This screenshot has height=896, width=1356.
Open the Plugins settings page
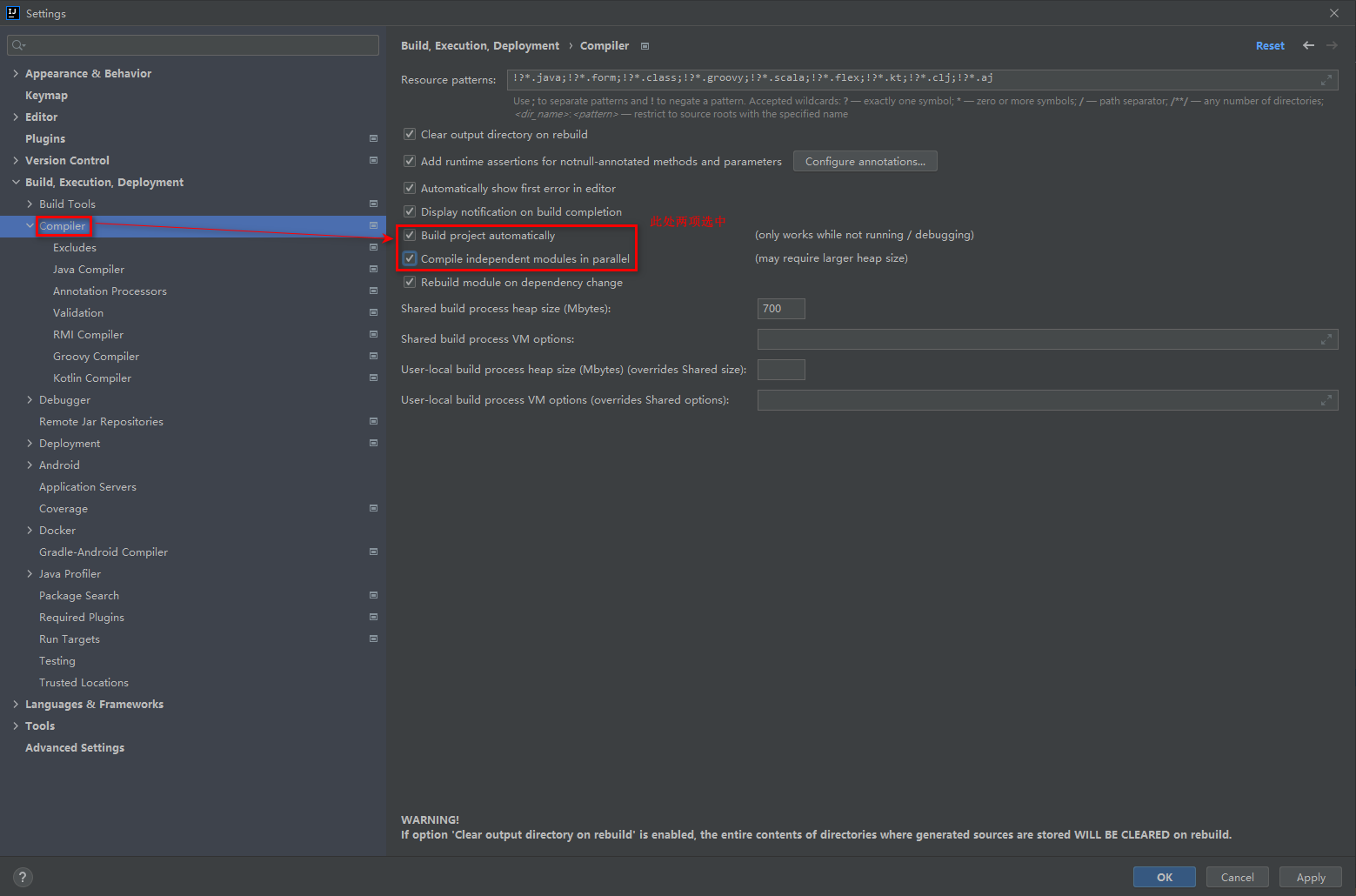point(45,138)
